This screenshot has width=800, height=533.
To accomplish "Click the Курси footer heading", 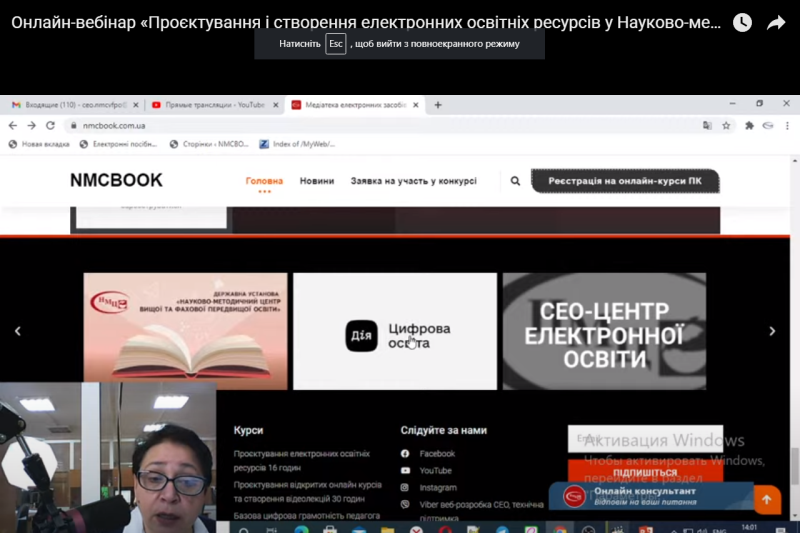I will [248, 430].
